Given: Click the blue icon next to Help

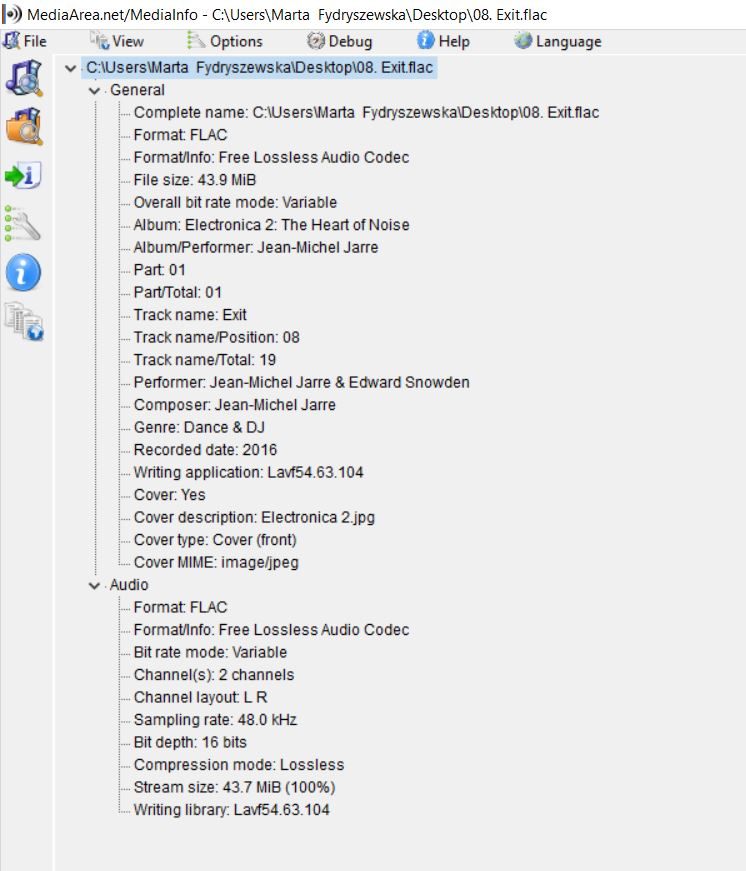Looking at the screenshot, I should [425, 41].
